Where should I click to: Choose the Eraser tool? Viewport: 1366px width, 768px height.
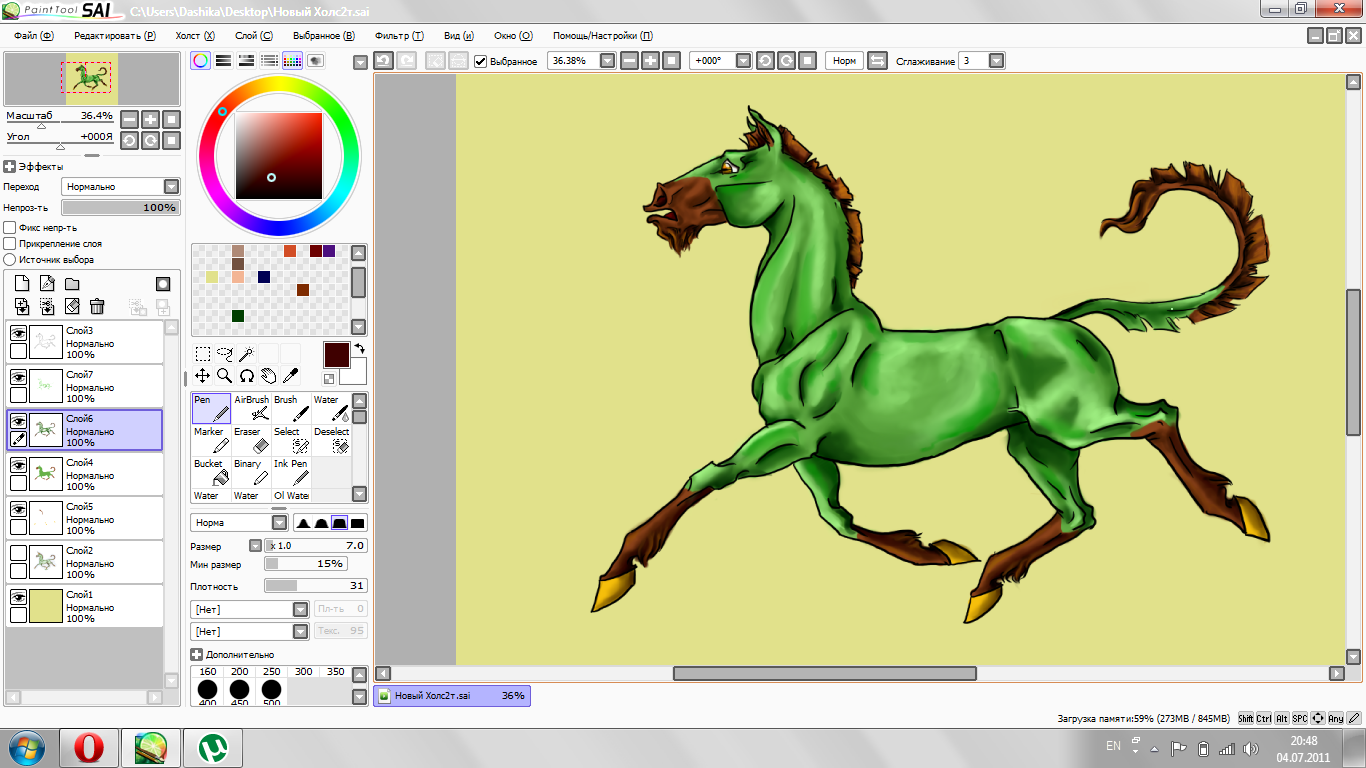click(x=251, y=439)
